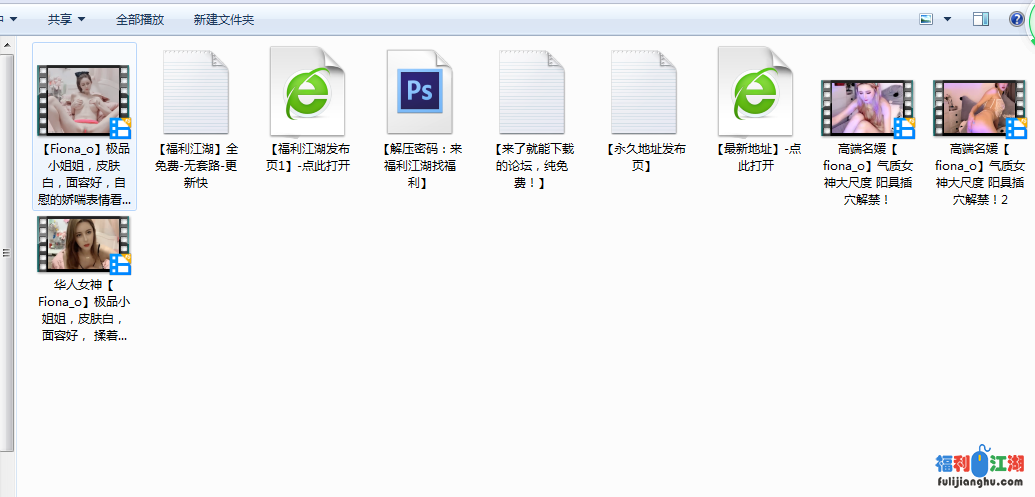
Task: Select the video thumbnail starting with 华人女神
Action: (84, 245)
